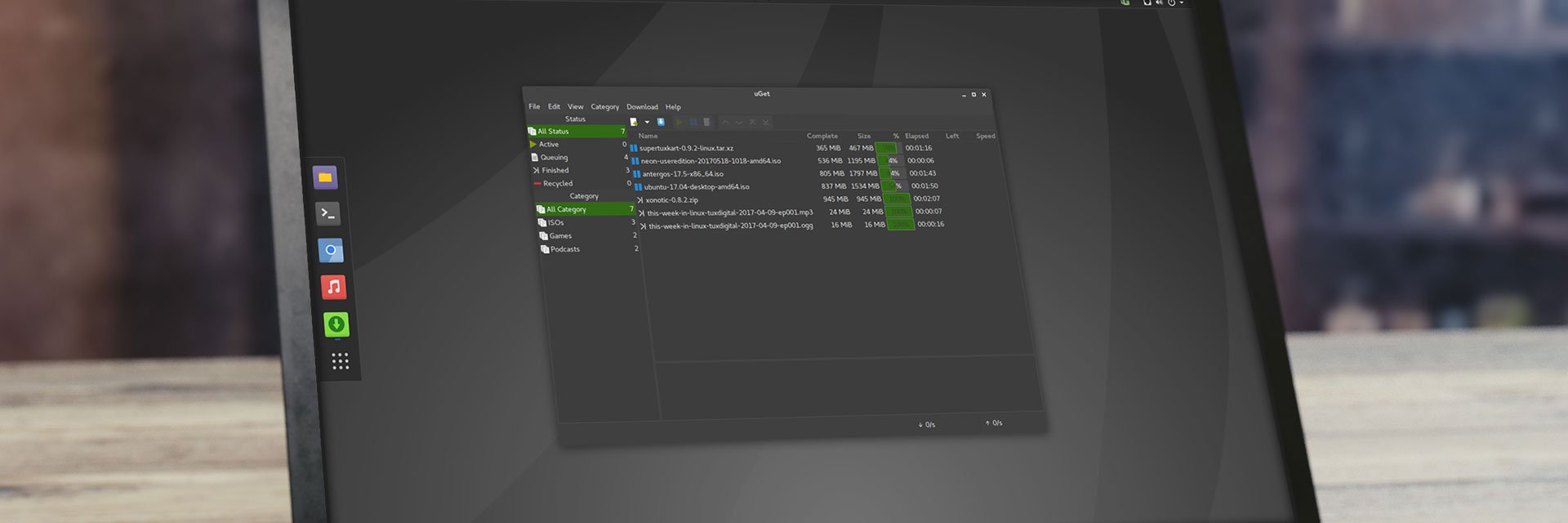Image resolution: width=1568 pixels, height=523 pixels.
Task: Click the Pause toolbar button
Action: tap(693, 122)
